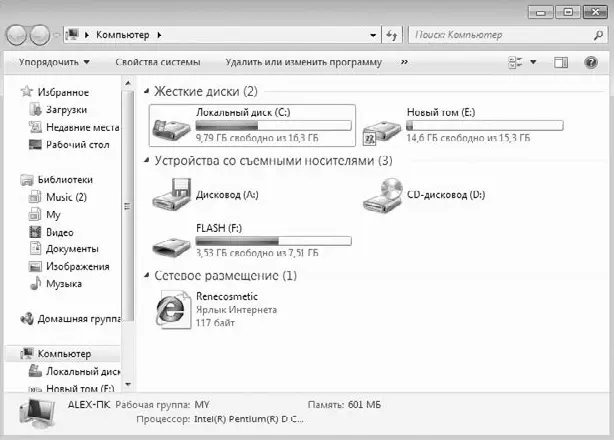
Task: Click the E: drive capacity bar
Action: coord(485,125)
